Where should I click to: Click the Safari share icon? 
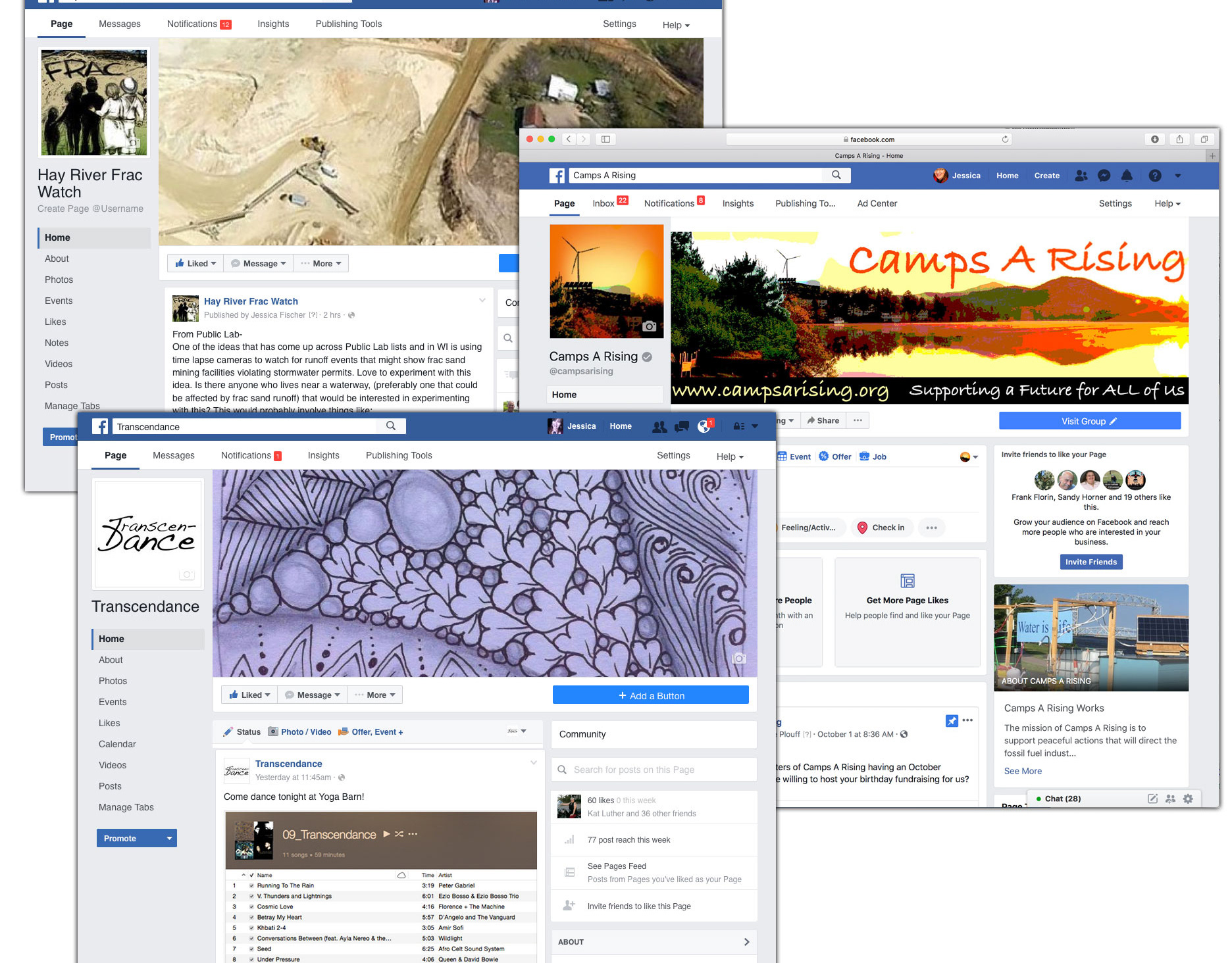(1179, 139)
